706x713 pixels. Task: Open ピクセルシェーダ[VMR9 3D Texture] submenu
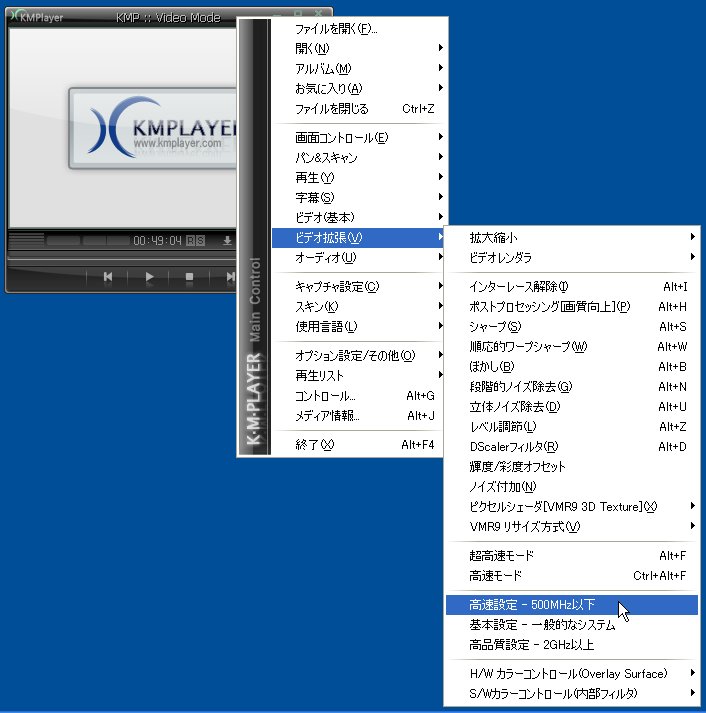572,507
